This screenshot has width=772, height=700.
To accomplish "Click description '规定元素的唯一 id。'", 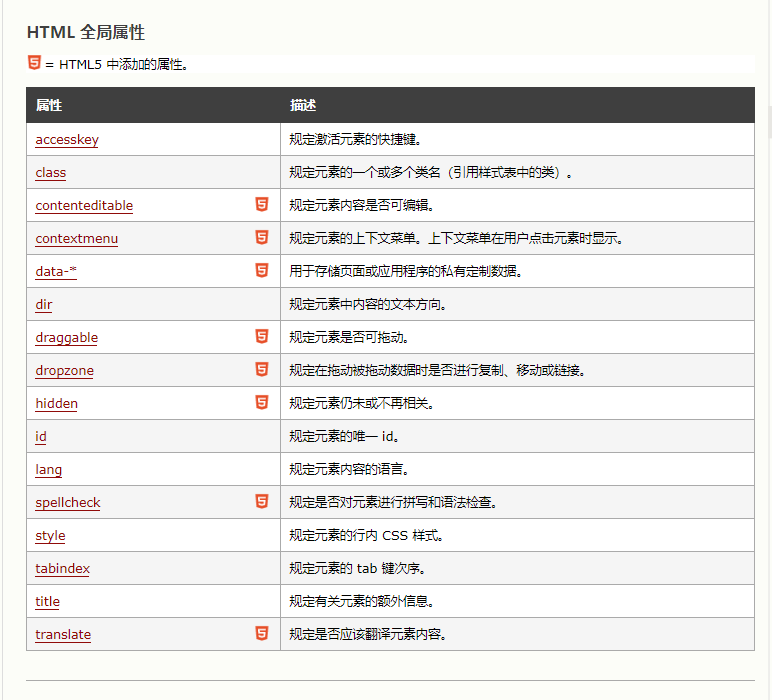I will (345, 437).
